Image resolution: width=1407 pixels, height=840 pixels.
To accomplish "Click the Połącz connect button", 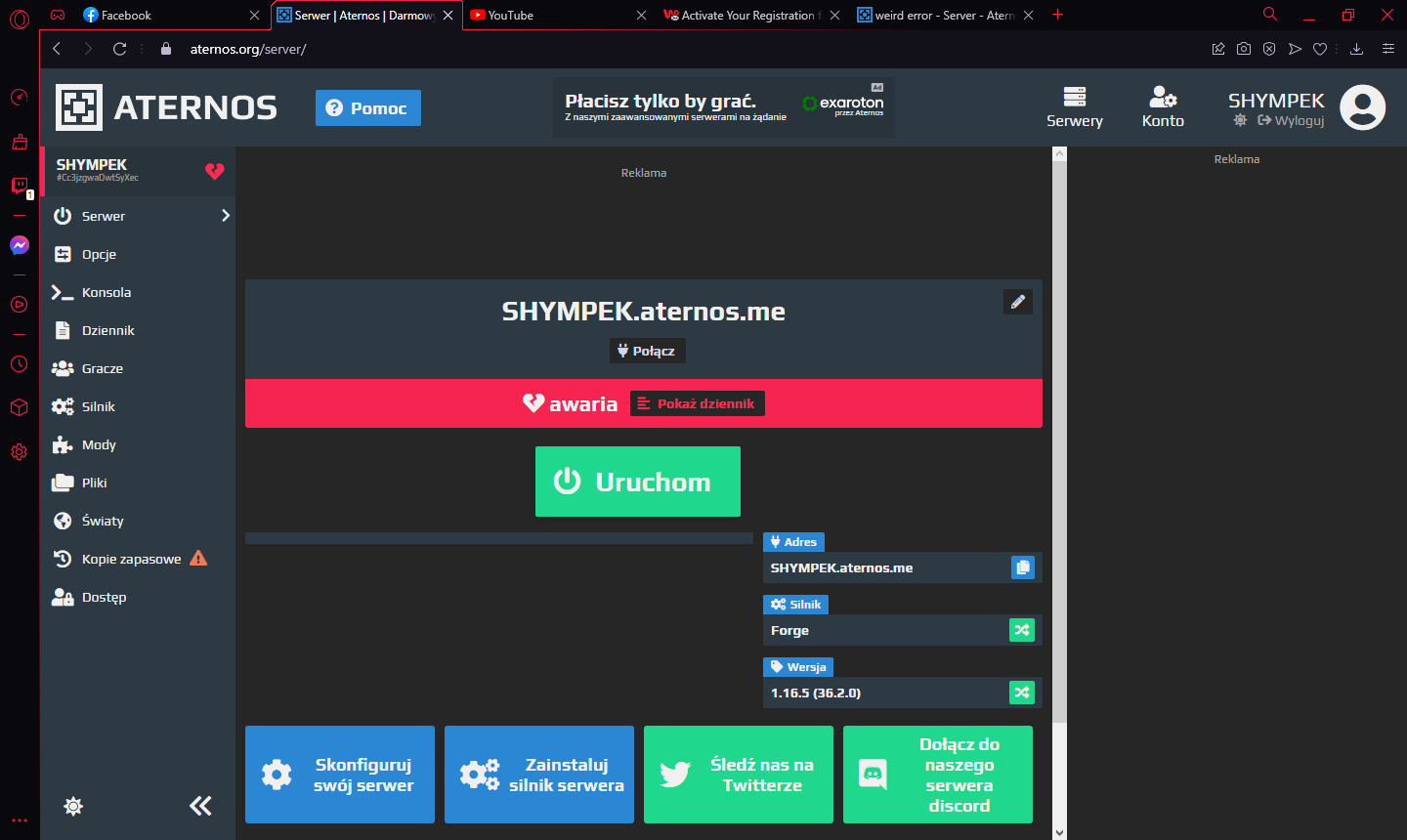I will [x=647, y=351].
